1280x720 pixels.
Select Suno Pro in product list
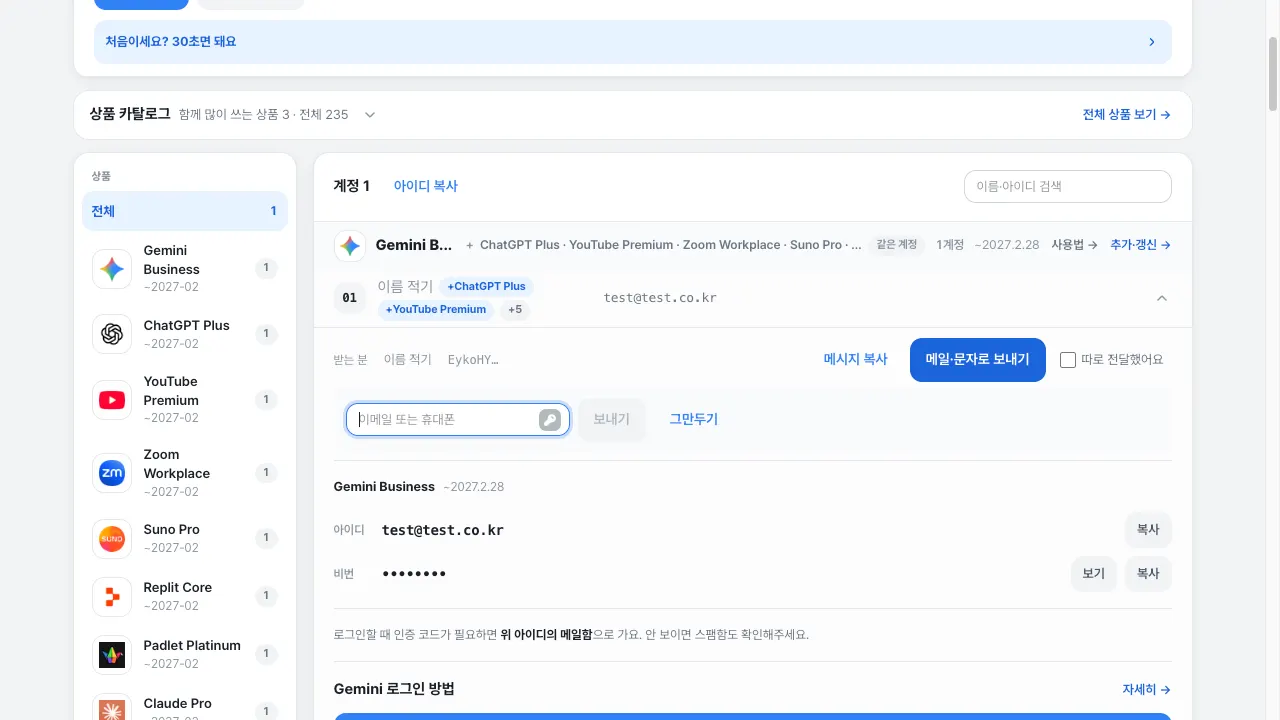point(185,538)
